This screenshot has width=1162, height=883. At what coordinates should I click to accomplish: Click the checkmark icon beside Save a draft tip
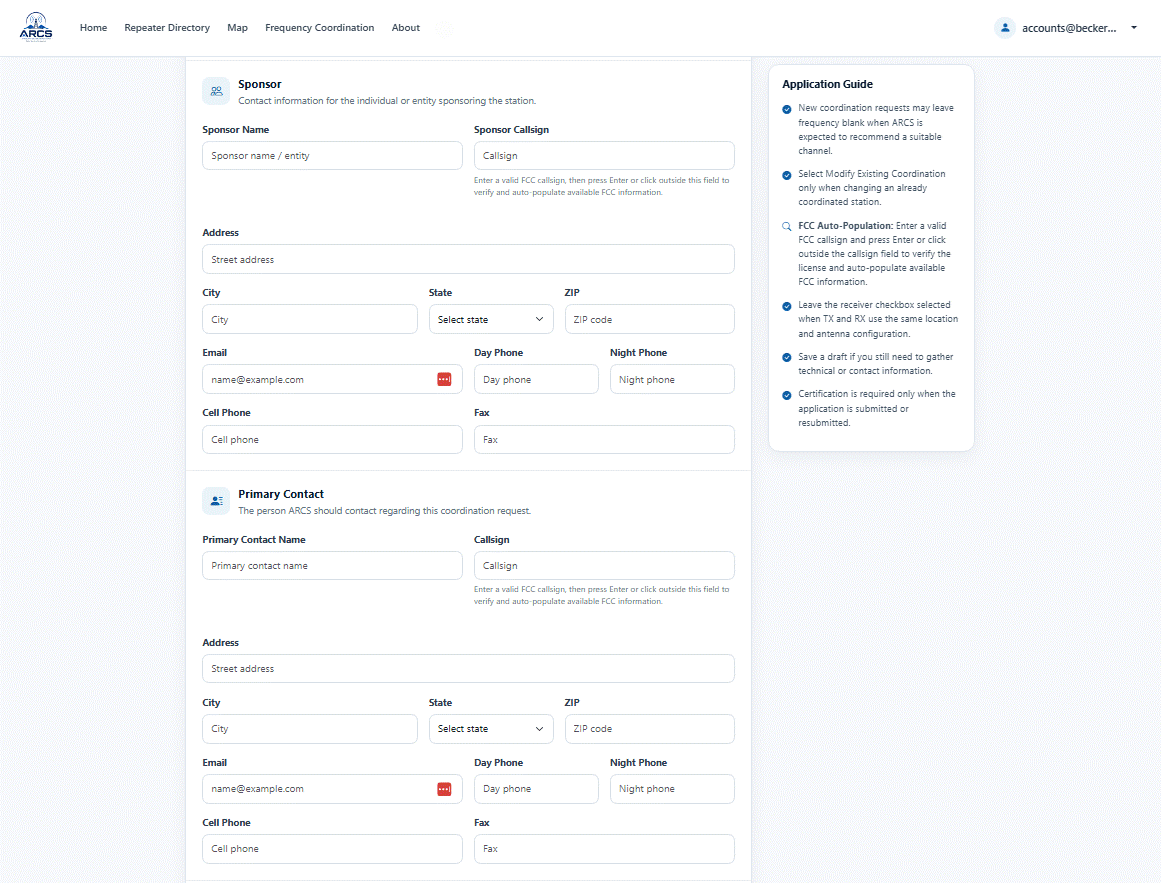tap(787, 357)
